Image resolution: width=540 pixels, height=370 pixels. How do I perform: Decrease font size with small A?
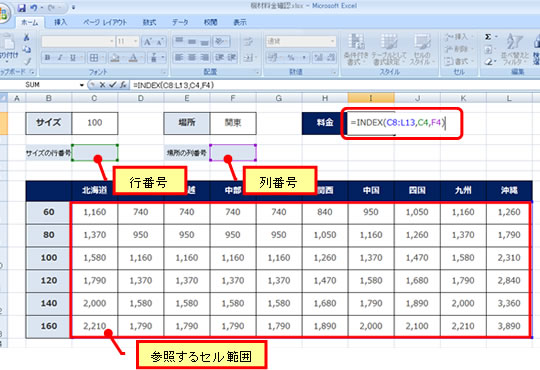click(159, 42)
